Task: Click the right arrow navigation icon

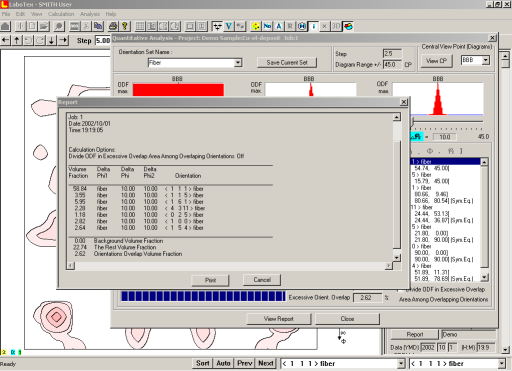Action: coord(63,40)
